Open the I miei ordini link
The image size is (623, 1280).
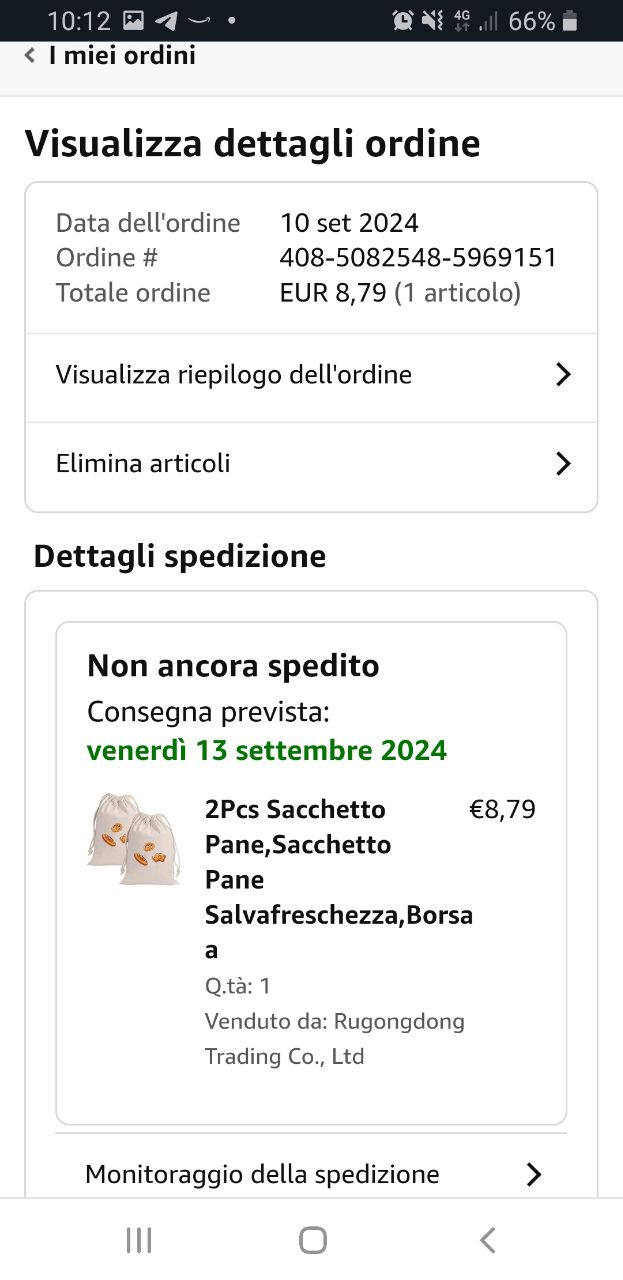122,56
